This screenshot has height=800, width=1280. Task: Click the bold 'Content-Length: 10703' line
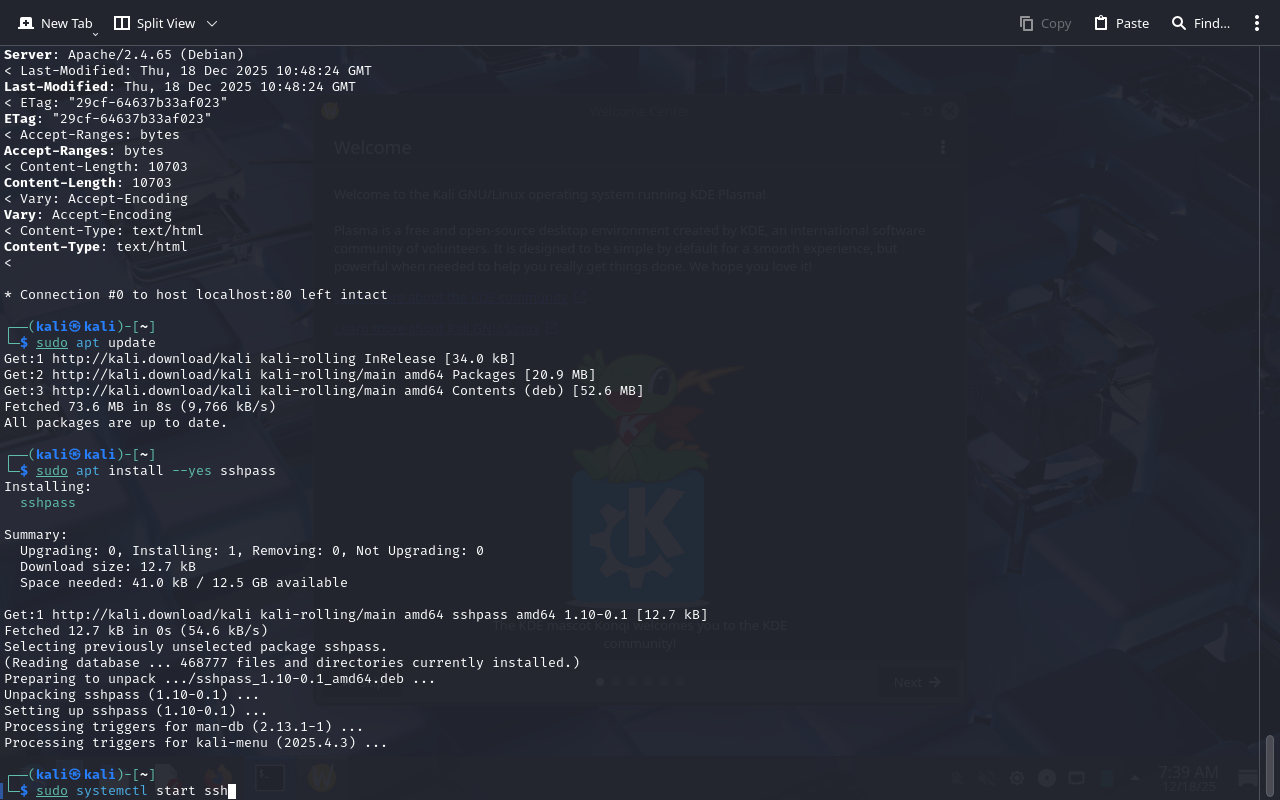point(88,183)
